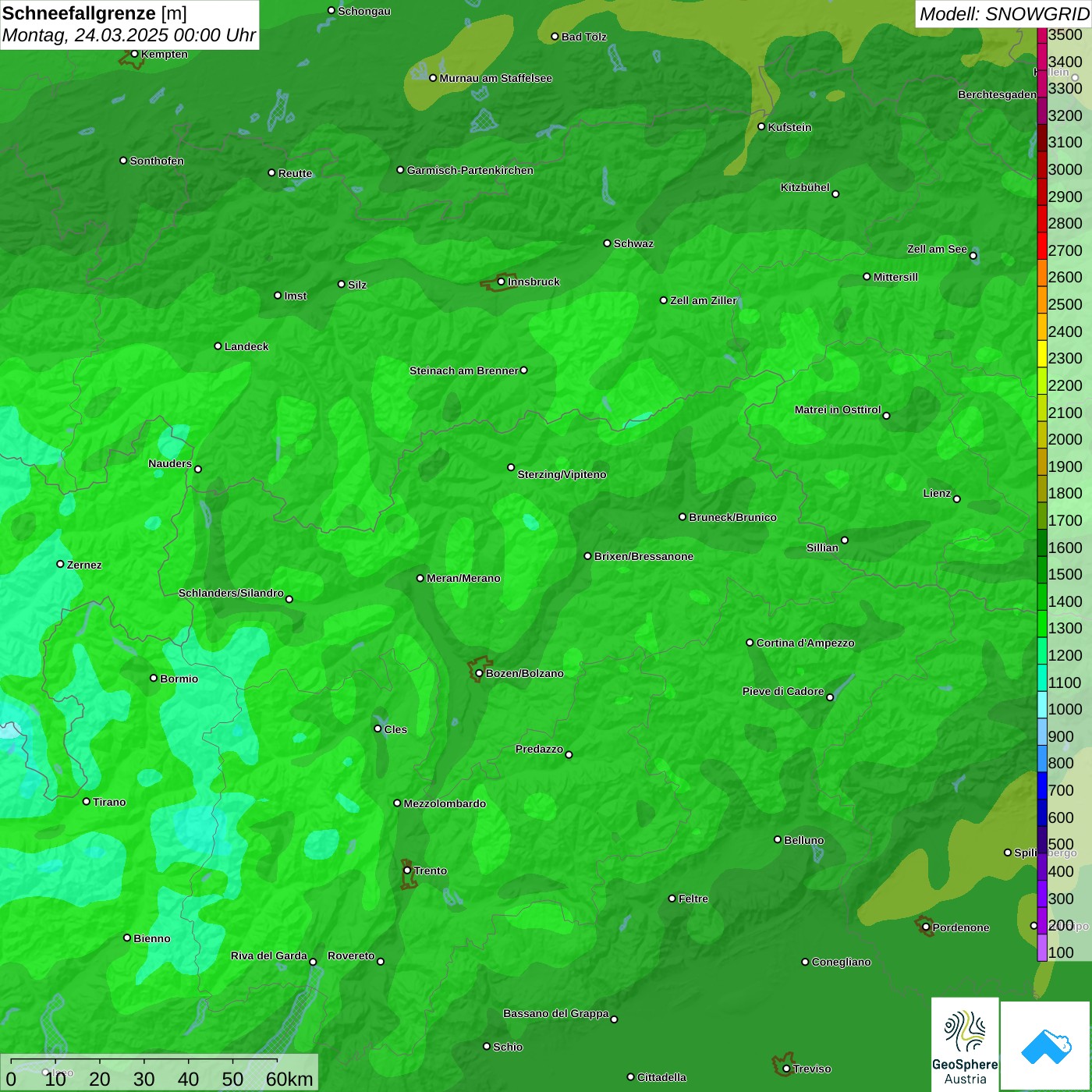Click the Modell: SNOWGRID label

tap(1004, 14)
